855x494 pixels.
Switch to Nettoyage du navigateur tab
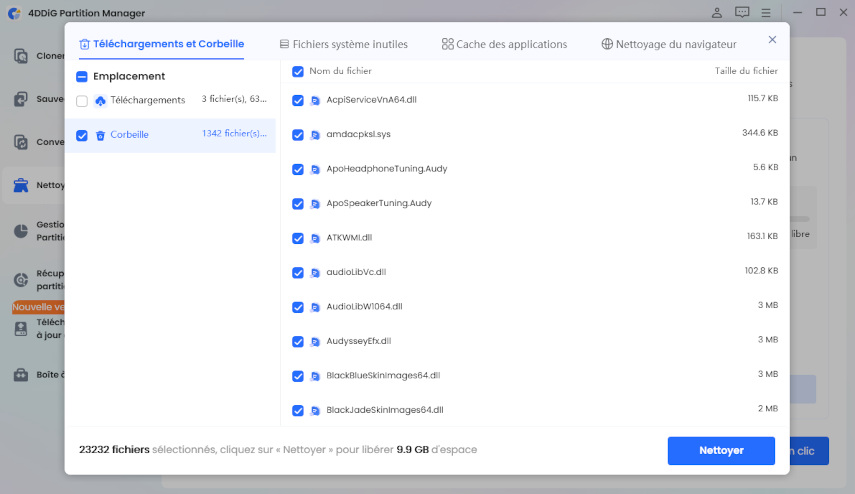coord(669,44)
